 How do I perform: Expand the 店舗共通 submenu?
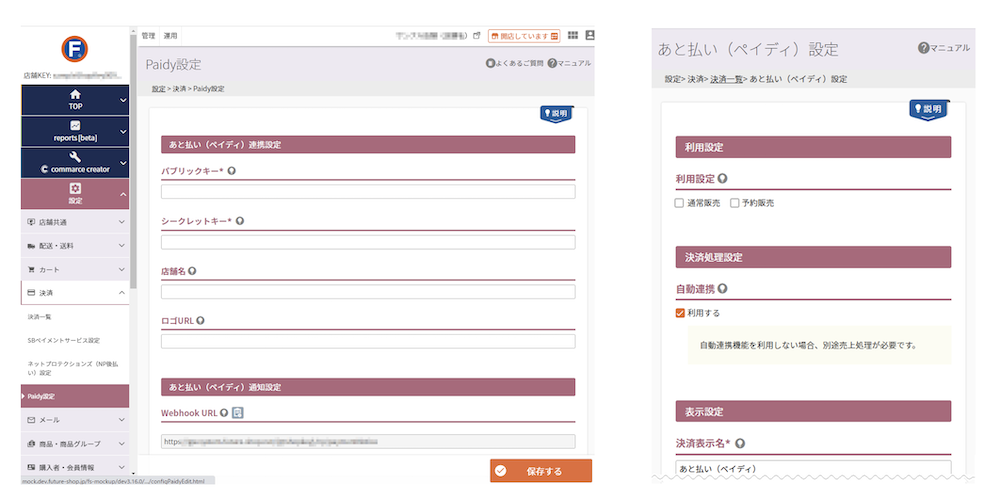(x=75, y=222)
